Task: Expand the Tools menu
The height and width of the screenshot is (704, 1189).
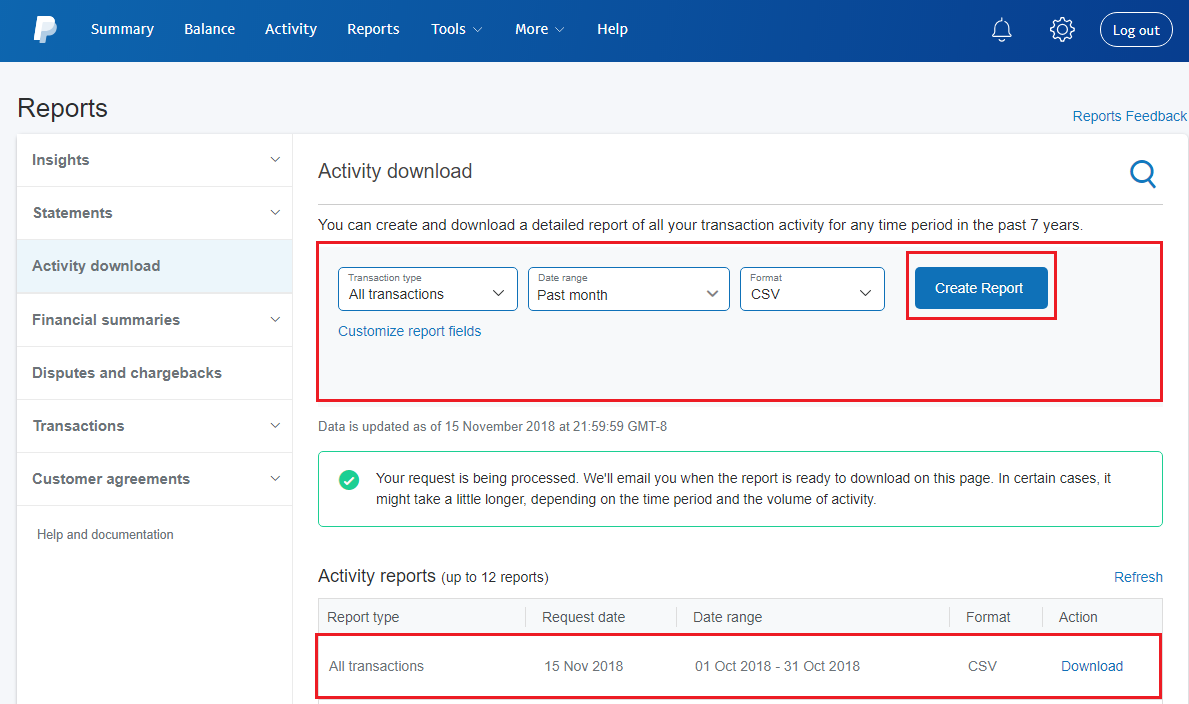Action: (456, 29)
